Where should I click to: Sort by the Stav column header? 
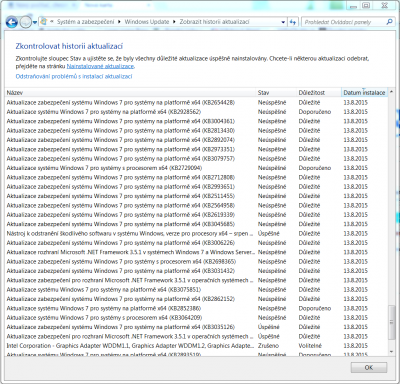click(x=276, y=92)
